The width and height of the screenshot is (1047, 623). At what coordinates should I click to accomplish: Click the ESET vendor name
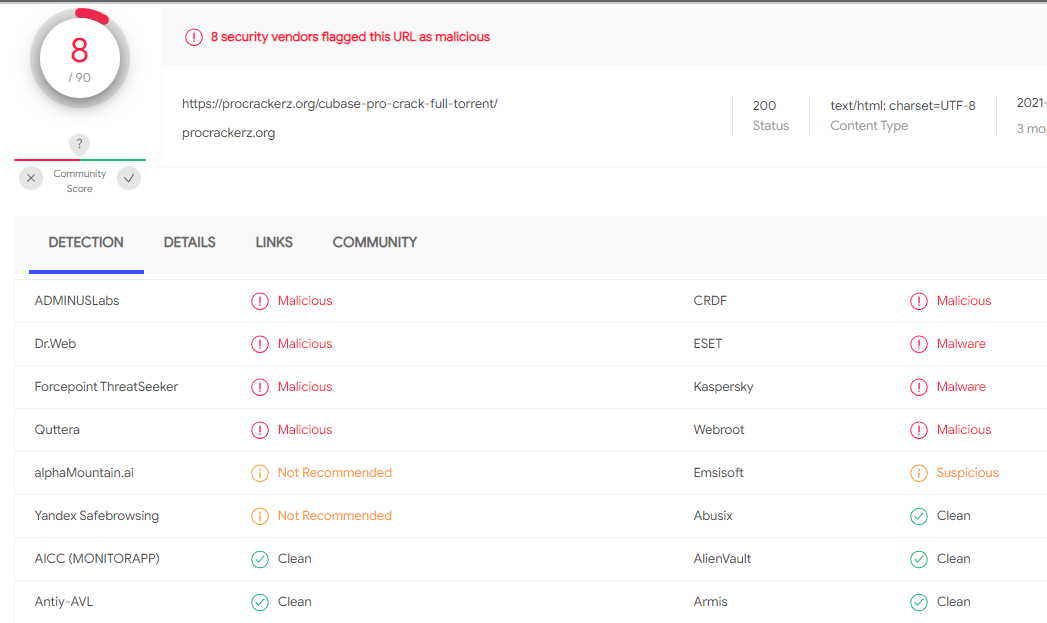coord(708,343)
